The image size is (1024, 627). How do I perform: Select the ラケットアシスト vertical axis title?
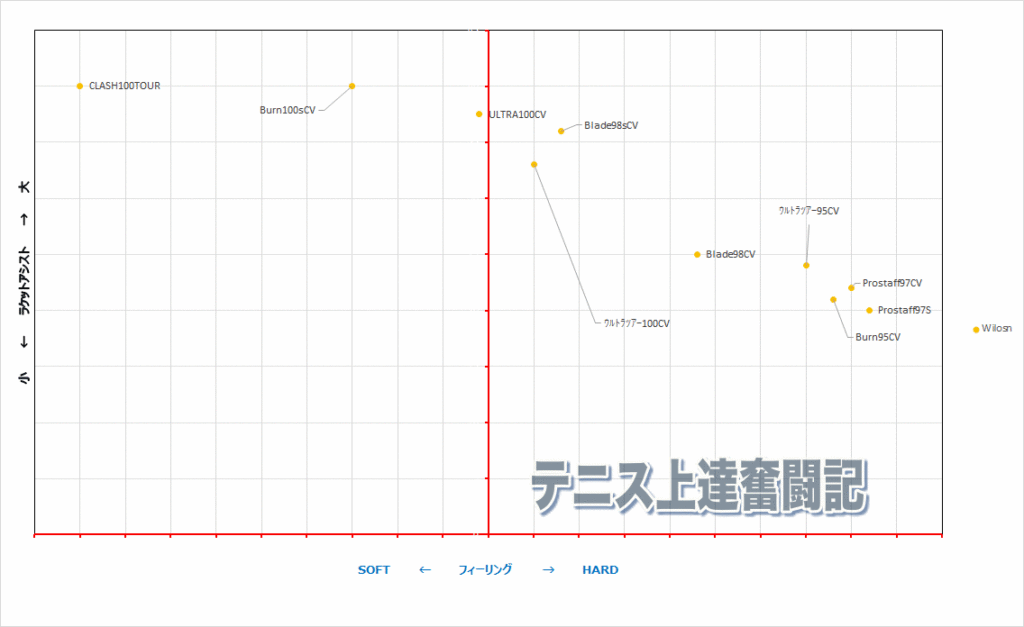24,280
